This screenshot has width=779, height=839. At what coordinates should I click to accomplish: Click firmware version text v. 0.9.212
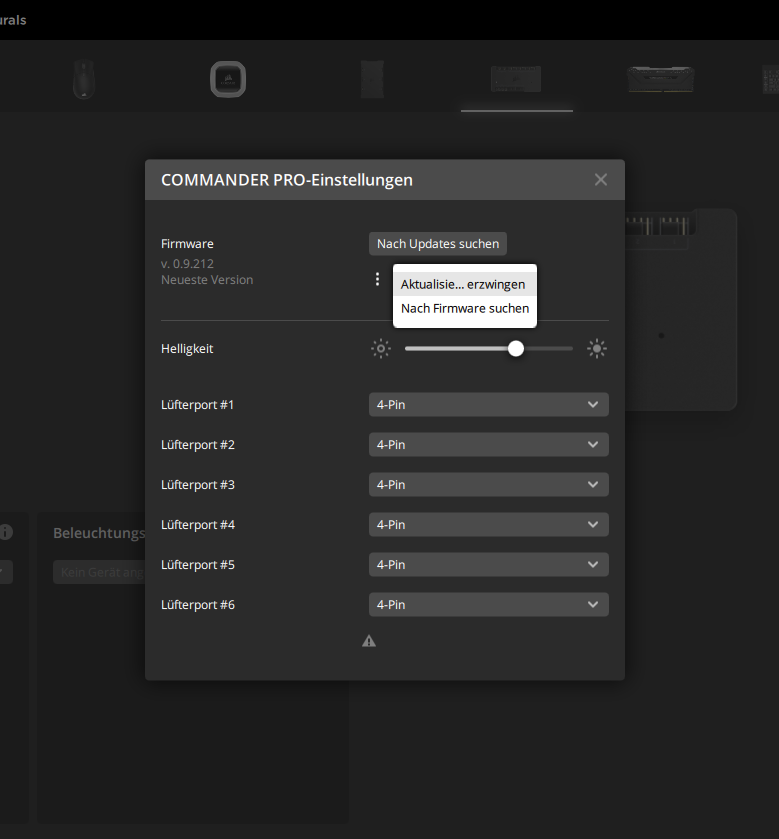point(187,264)
